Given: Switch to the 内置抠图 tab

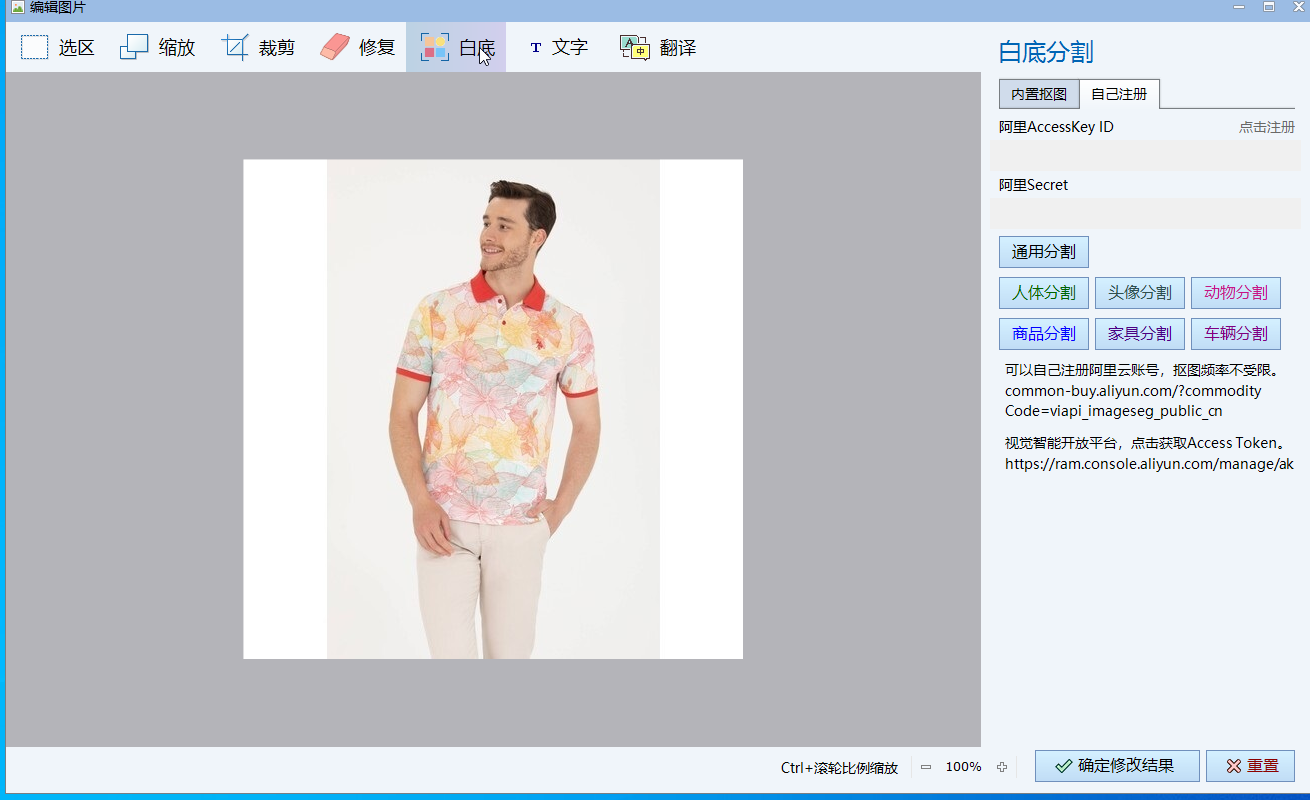Looking at the screenshot, I should [1039, 94].
